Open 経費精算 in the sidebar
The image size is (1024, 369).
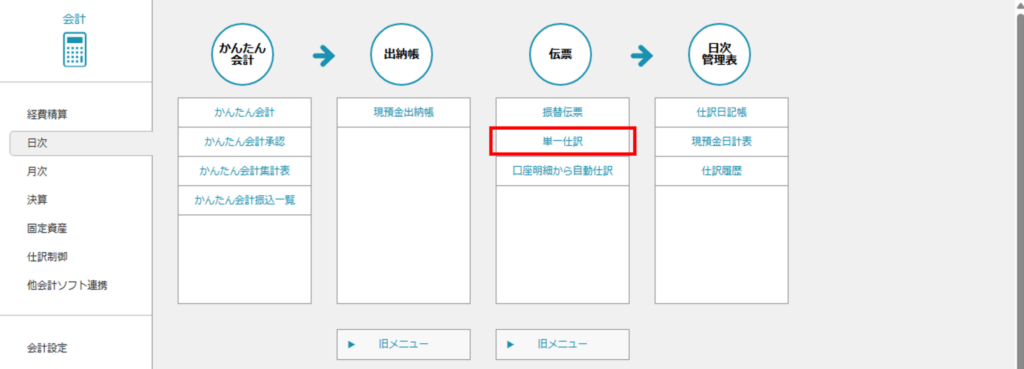[x=47, y=115]
